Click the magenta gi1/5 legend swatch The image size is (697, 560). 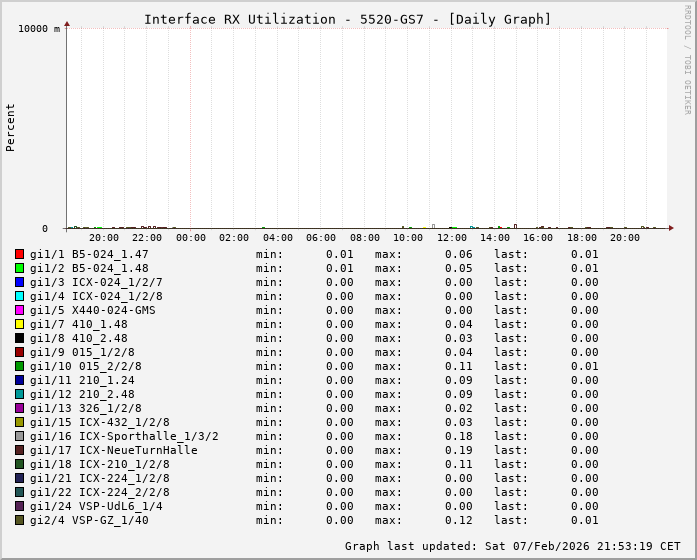click(x=19, y=310)
